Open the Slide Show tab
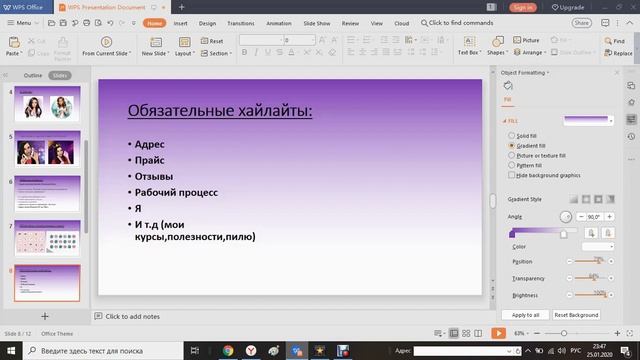 pyautogui.click(x=317, y=23)
